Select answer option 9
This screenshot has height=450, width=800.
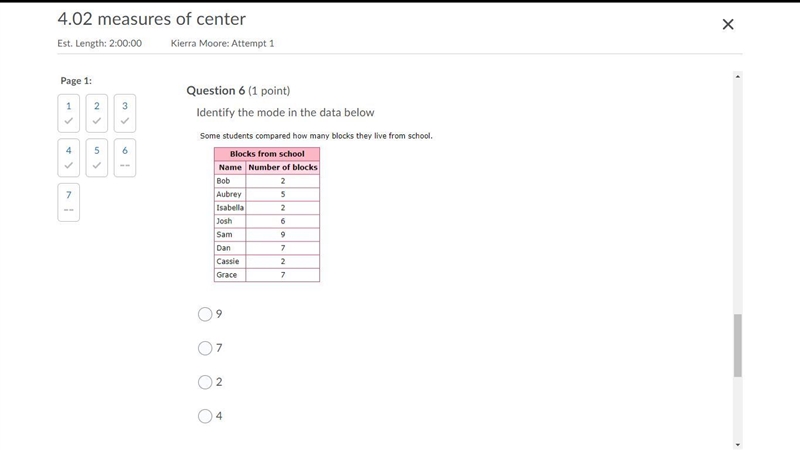[205, 314]
